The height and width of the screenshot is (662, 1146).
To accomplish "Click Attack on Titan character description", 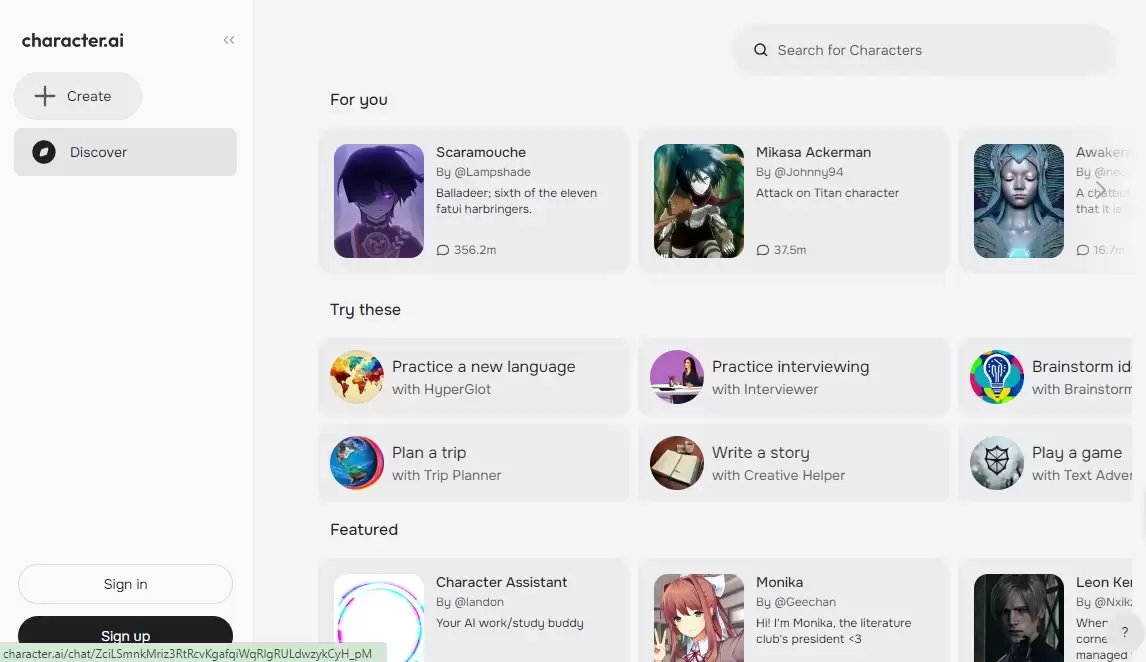I will point(827,193).
